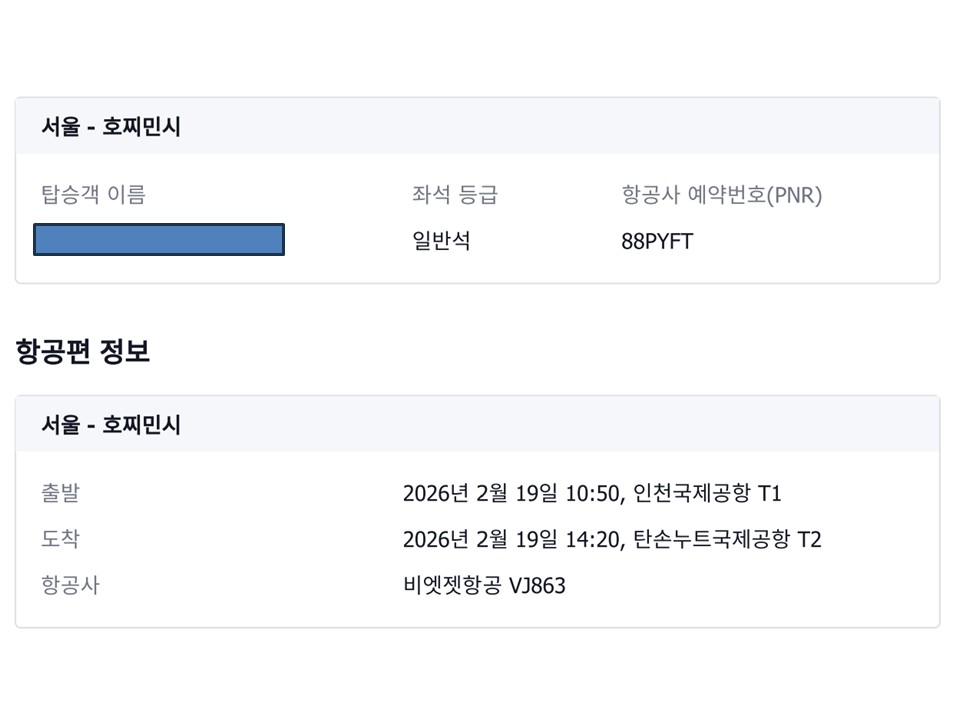The image size is (960, 720).
Task: Click 서울 - 호찌민시 header in passenger card
Action: coord(111,127)
